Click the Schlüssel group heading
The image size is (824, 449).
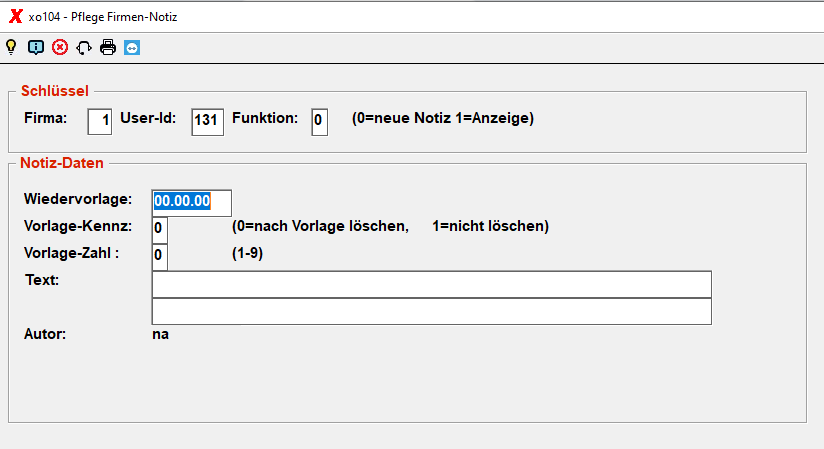(55, 91)
